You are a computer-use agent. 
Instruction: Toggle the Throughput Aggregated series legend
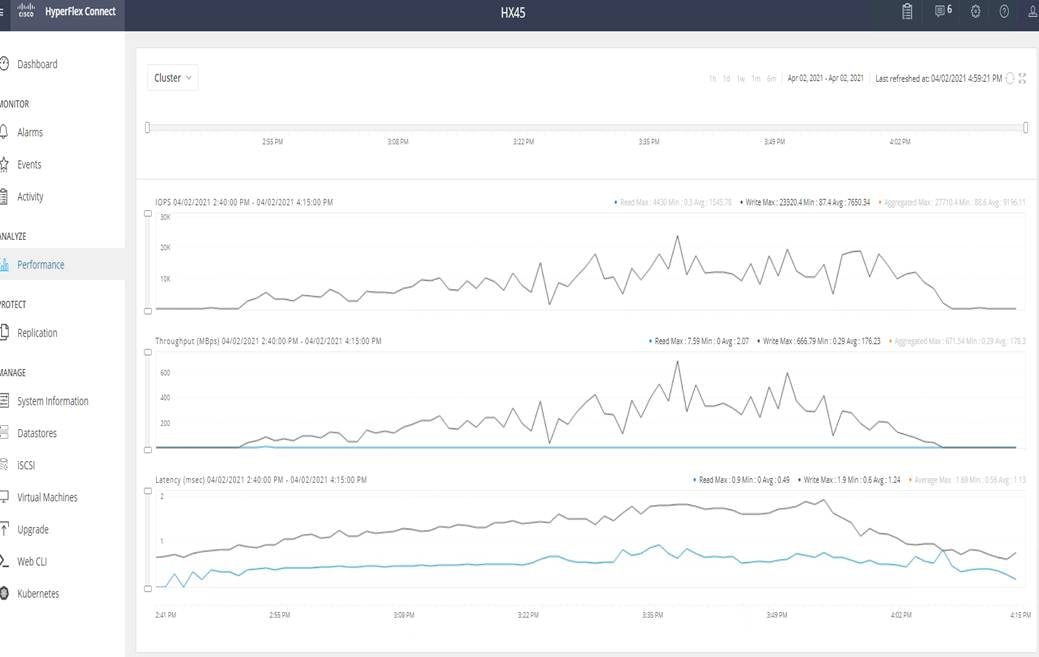[957, 341]
